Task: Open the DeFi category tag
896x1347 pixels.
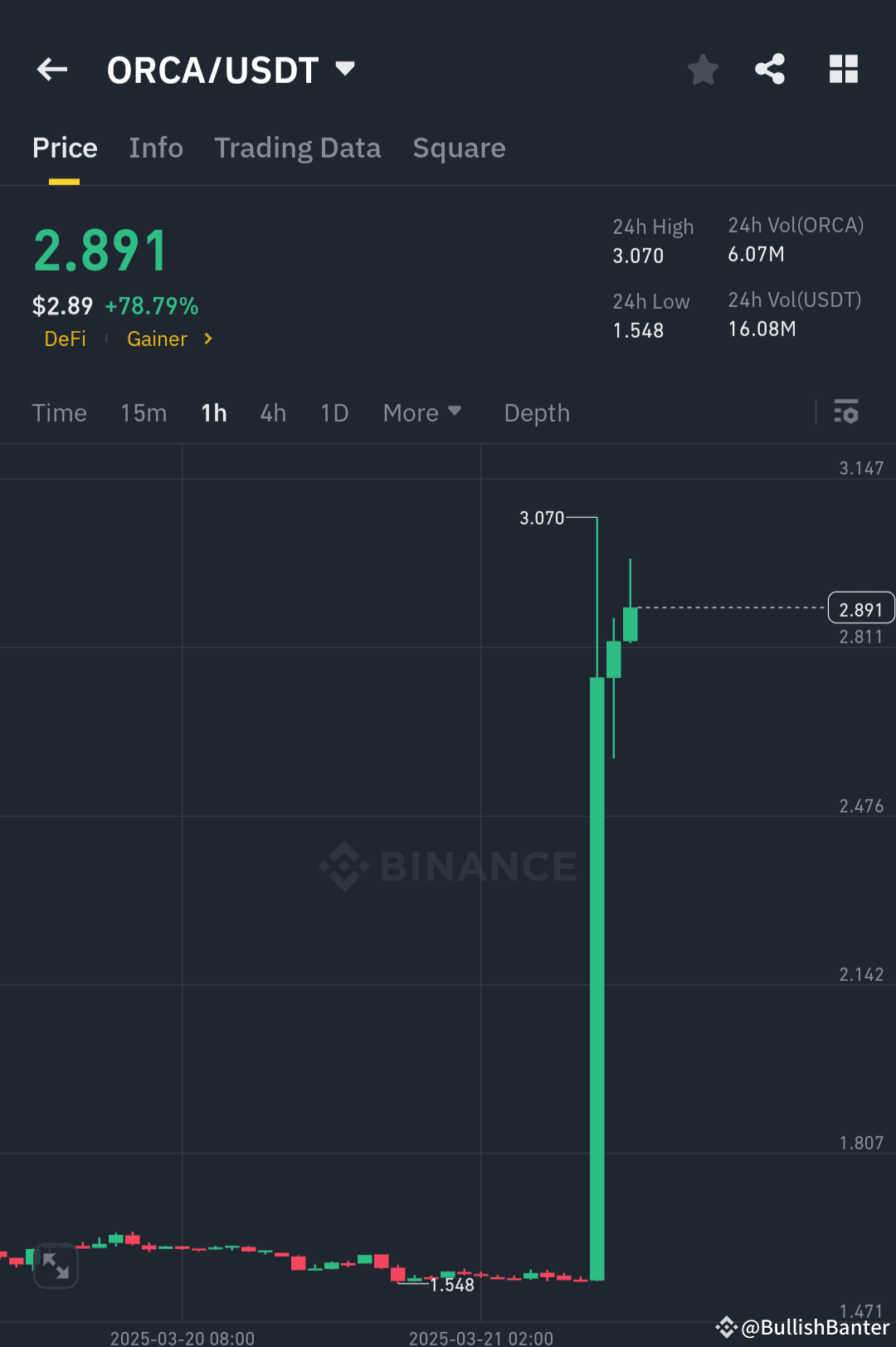Action: (65, 339)
